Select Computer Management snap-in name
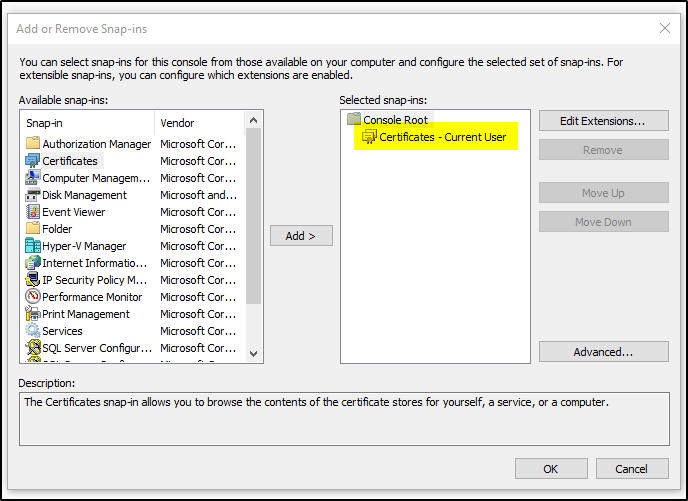 pyautogui.click(x=96, y=178)
